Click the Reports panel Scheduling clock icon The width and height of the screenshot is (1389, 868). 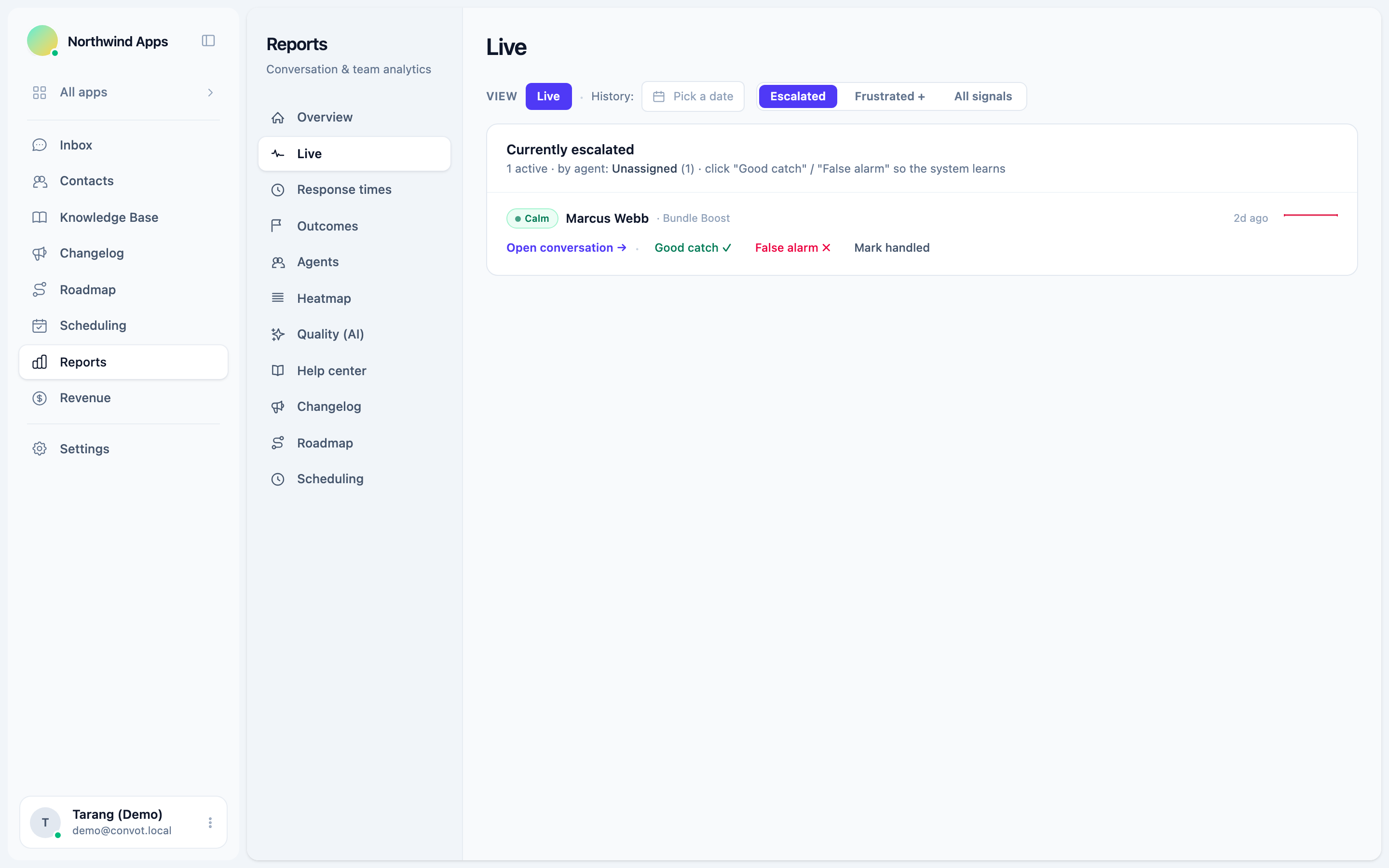click(x=278, y=479)
